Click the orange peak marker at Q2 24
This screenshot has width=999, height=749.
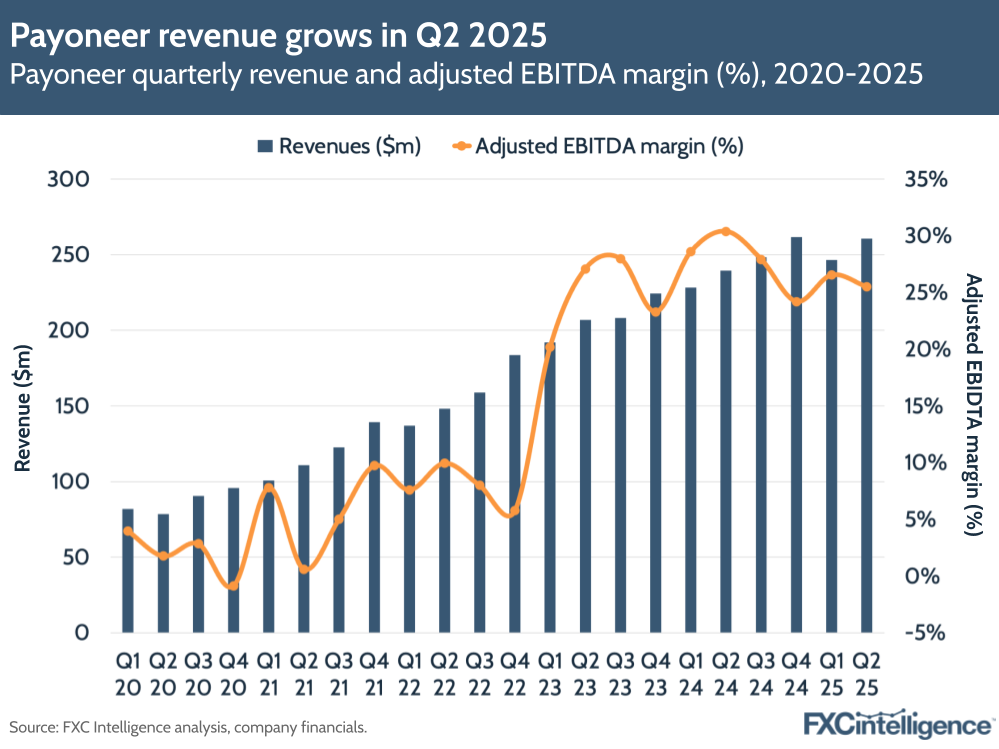tap(726, 230)
